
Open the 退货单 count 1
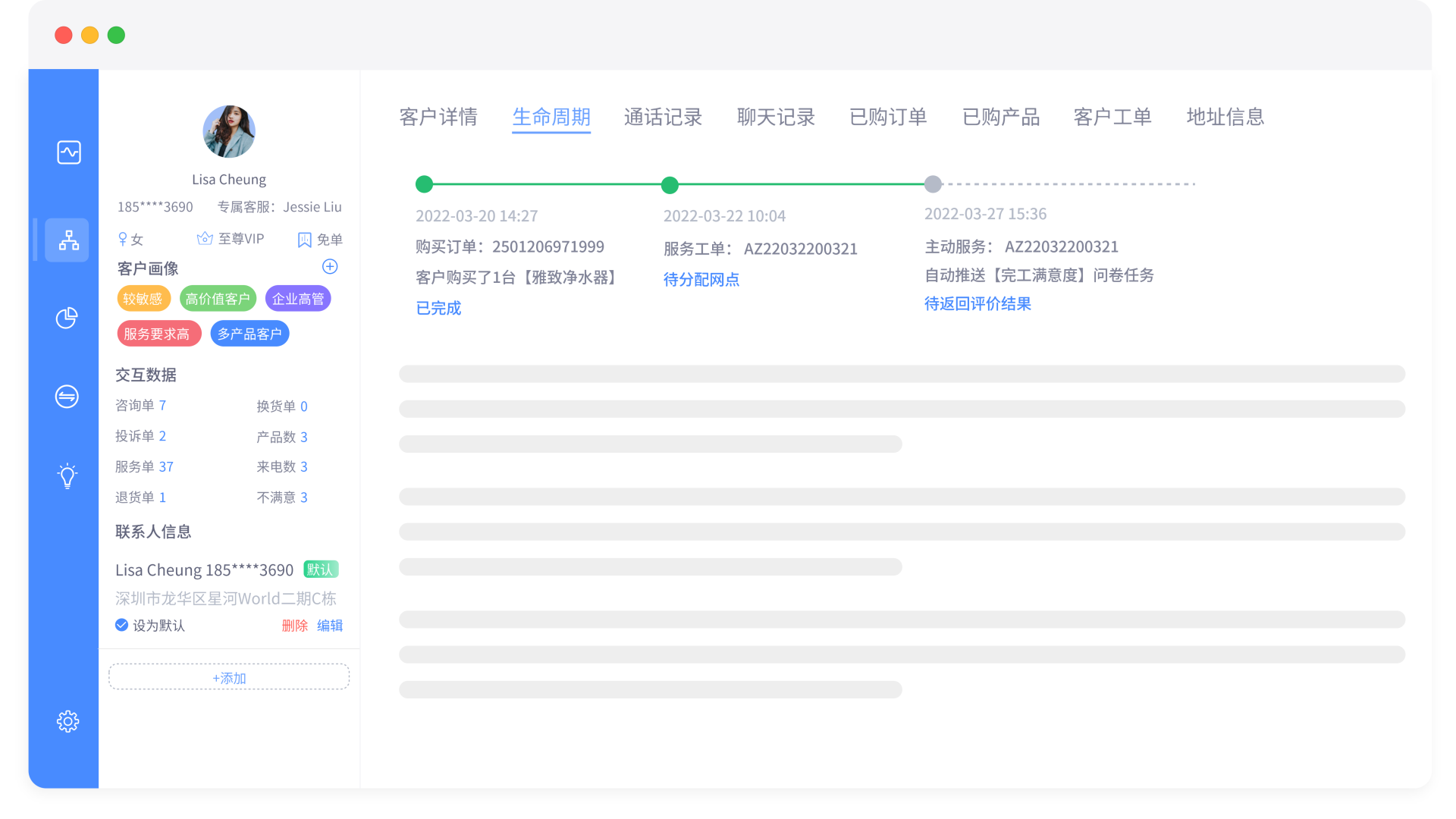[162, 497]
